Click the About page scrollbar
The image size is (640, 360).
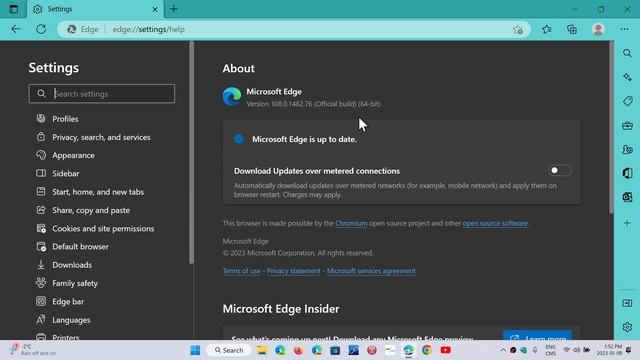coord(611,127)
